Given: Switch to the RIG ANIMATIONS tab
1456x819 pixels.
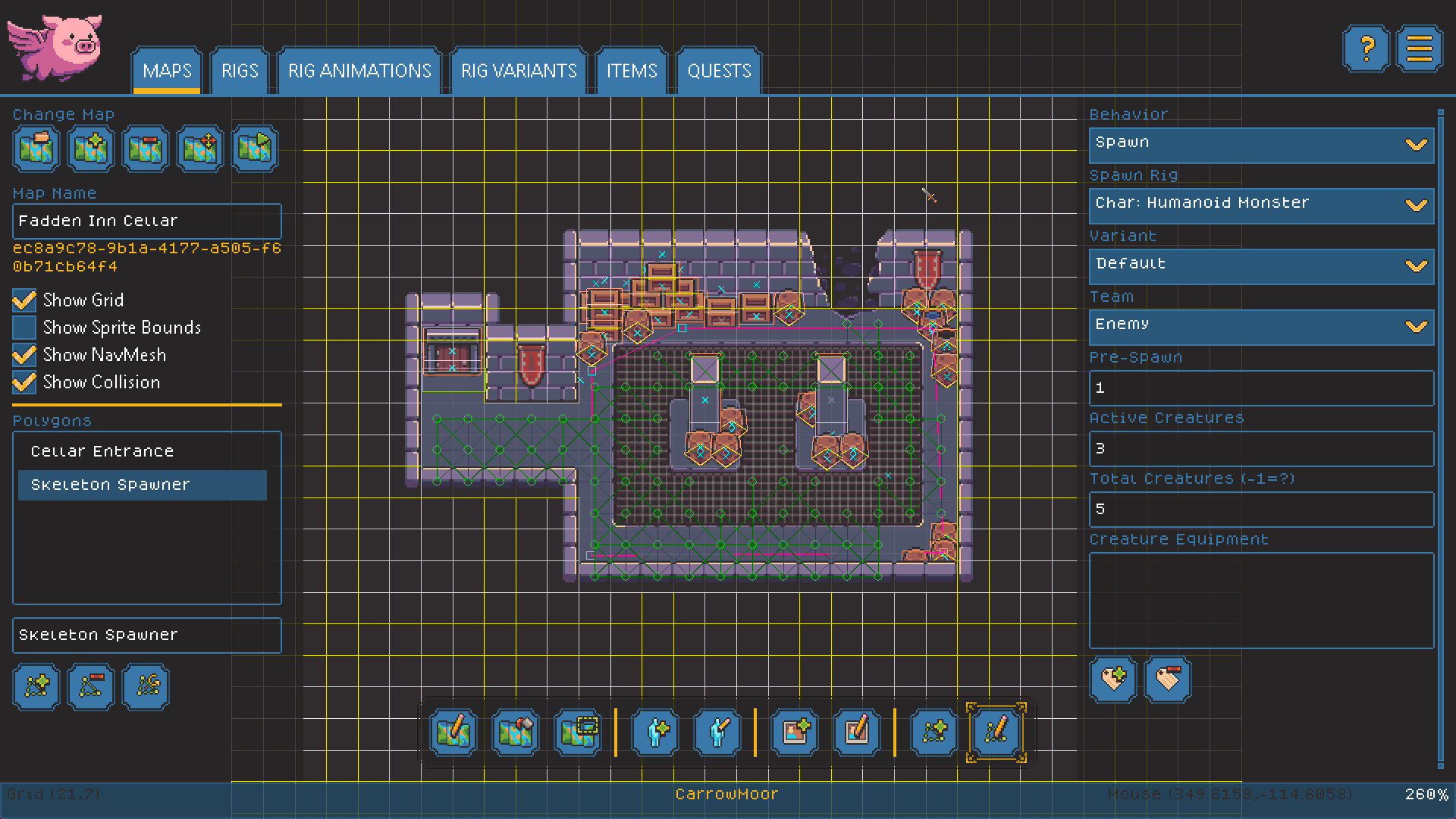Looking at the screenshot, I should pos(359,71).
